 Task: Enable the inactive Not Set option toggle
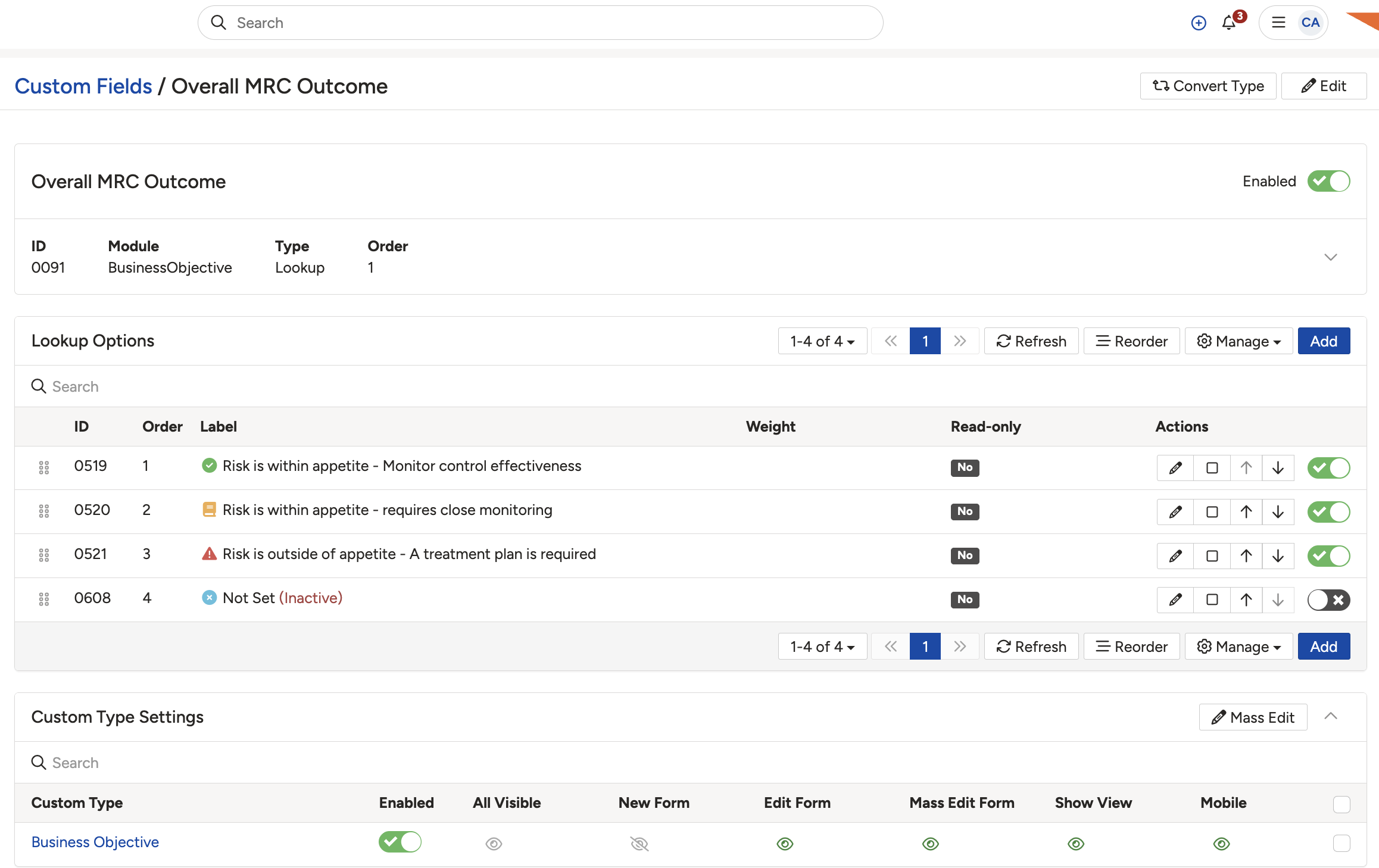click(x=1328, y=600)
